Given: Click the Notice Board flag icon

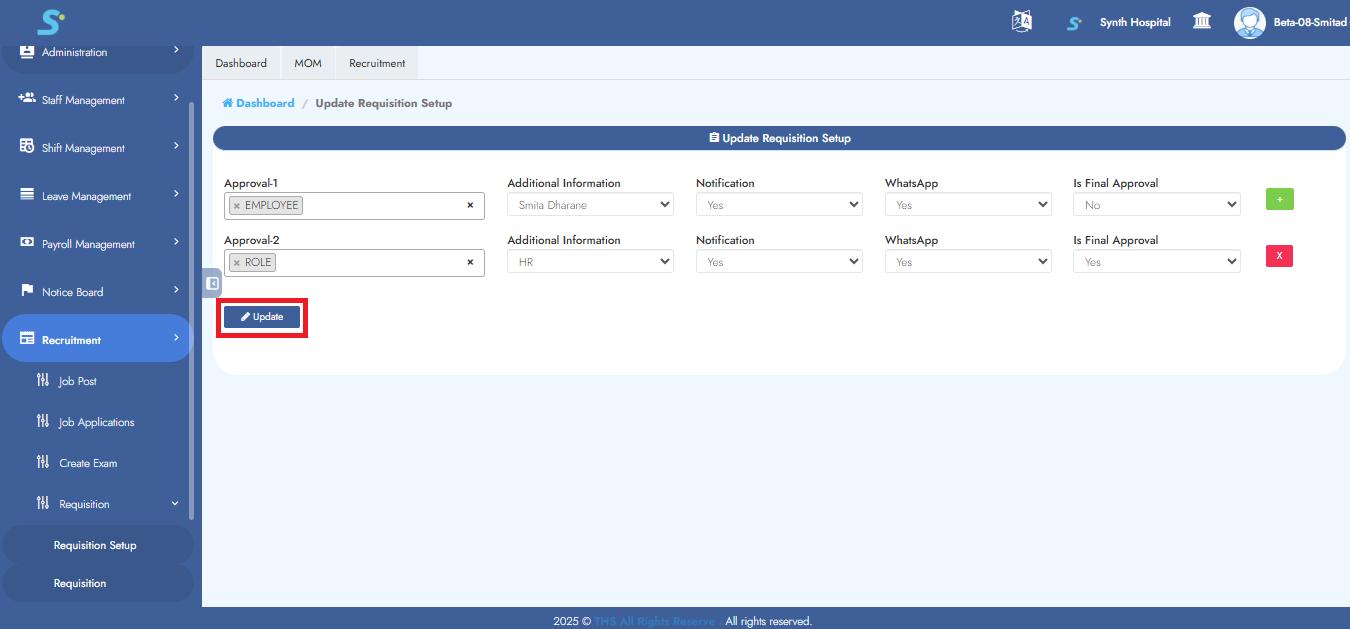Looking at the screenshot, I should click(x=27, y=291).
